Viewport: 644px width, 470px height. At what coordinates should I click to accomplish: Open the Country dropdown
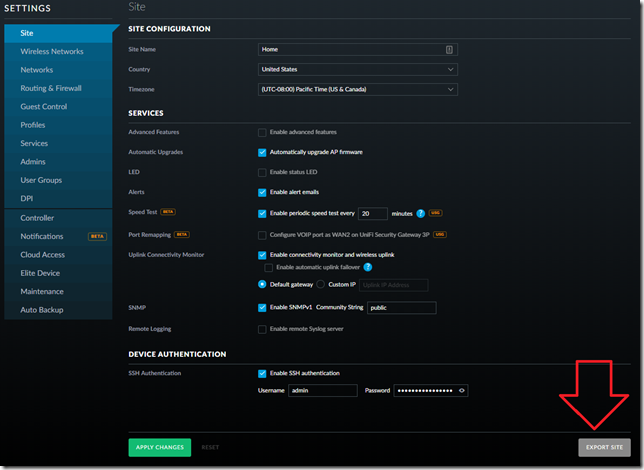[x=357, y=69]
